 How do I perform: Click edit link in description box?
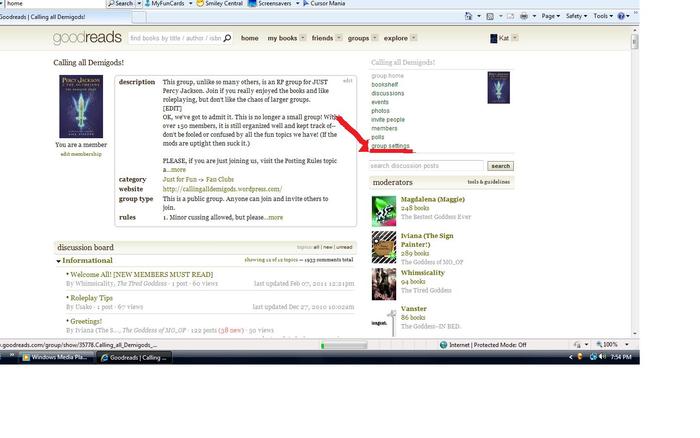click(347, 81)
